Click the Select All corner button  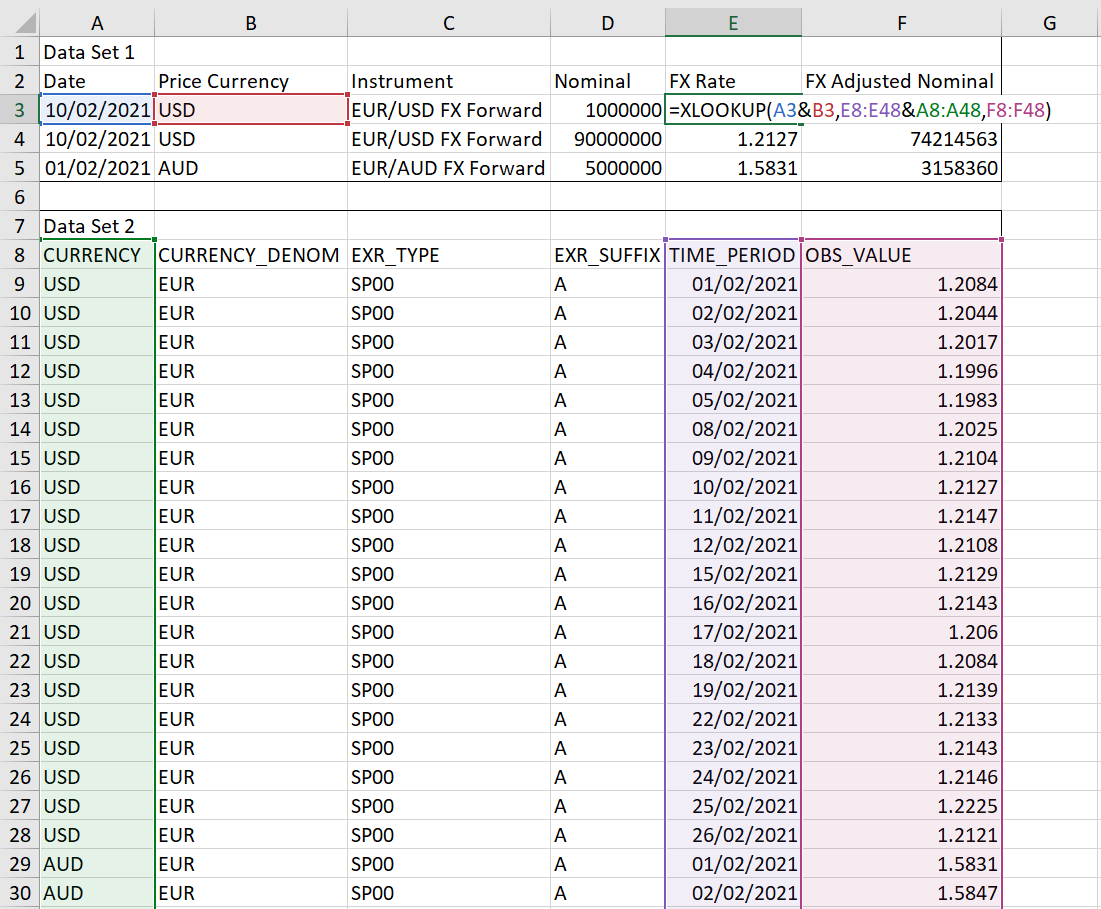pyautogui.click(x=18, y=22)
